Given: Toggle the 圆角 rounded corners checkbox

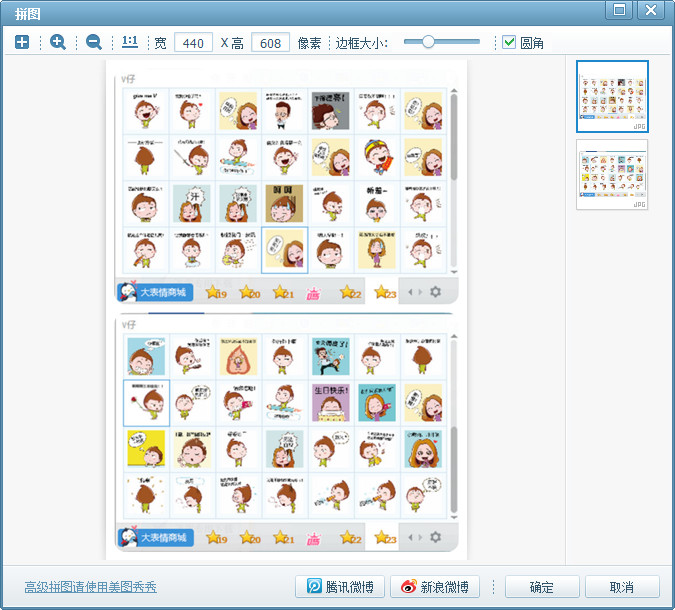Looking at the screenshot, I should click(x=510, y=42).
